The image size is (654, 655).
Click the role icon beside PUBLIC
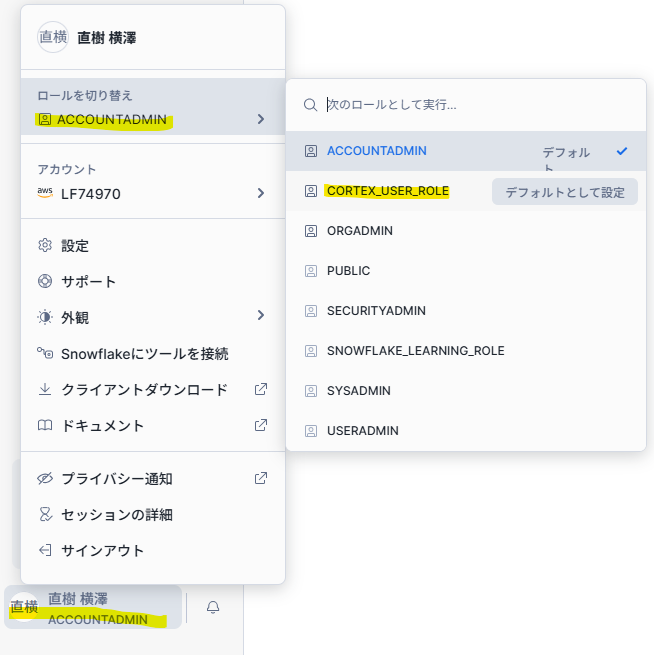[311, 271]
